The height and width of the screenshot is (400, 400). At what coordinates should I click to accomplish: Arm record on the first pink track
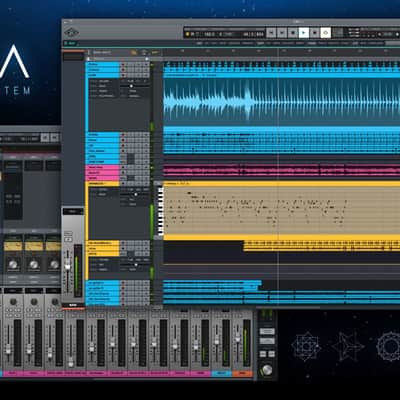(x=123, y=167)
